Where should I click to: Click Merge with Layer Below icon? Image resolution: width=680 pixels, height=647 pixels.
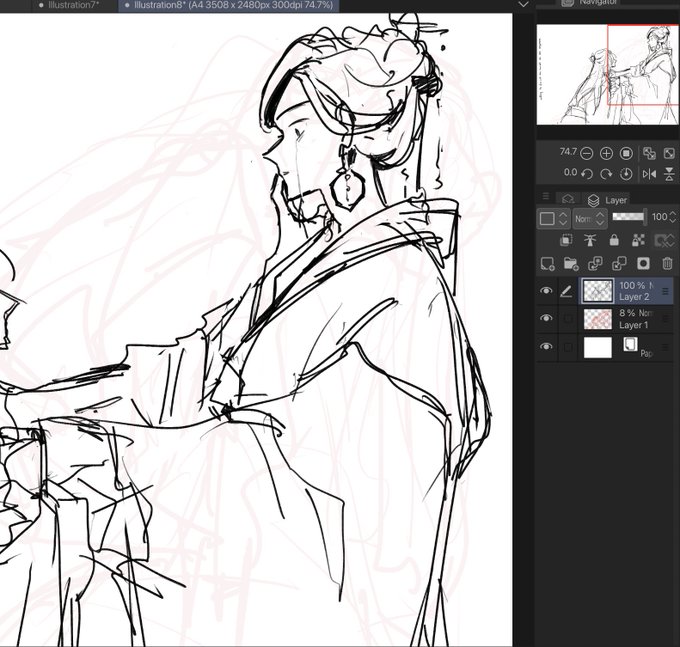619,263
